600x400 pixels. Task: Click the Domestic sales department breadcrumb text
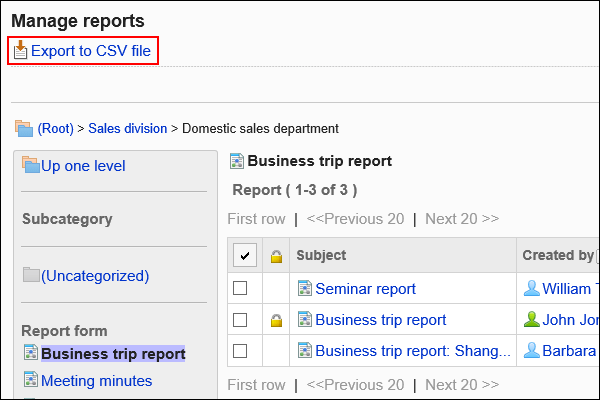point(260,129)
